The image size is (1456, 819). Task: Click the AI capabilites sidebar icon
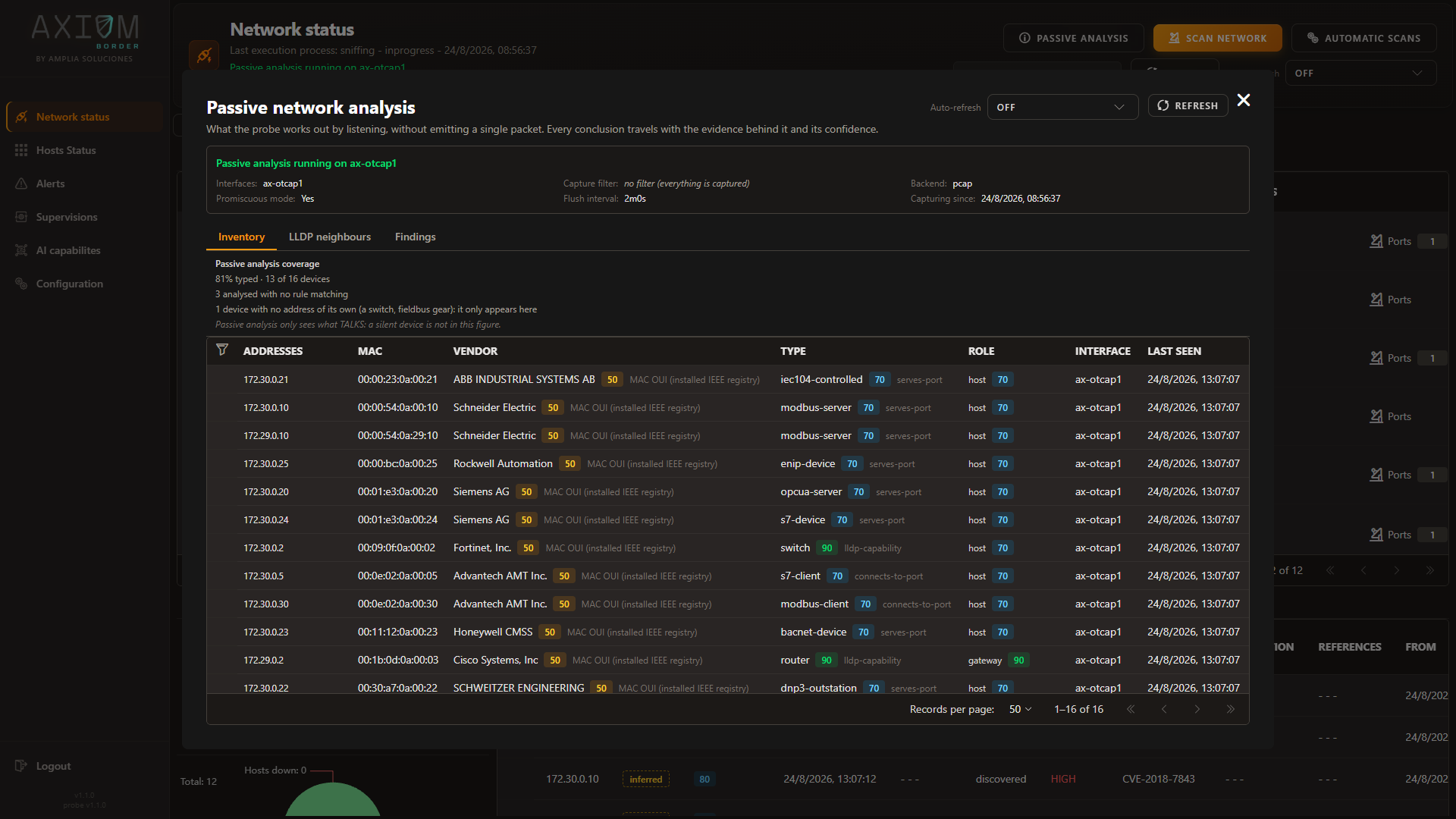click(x=21, y=250)
